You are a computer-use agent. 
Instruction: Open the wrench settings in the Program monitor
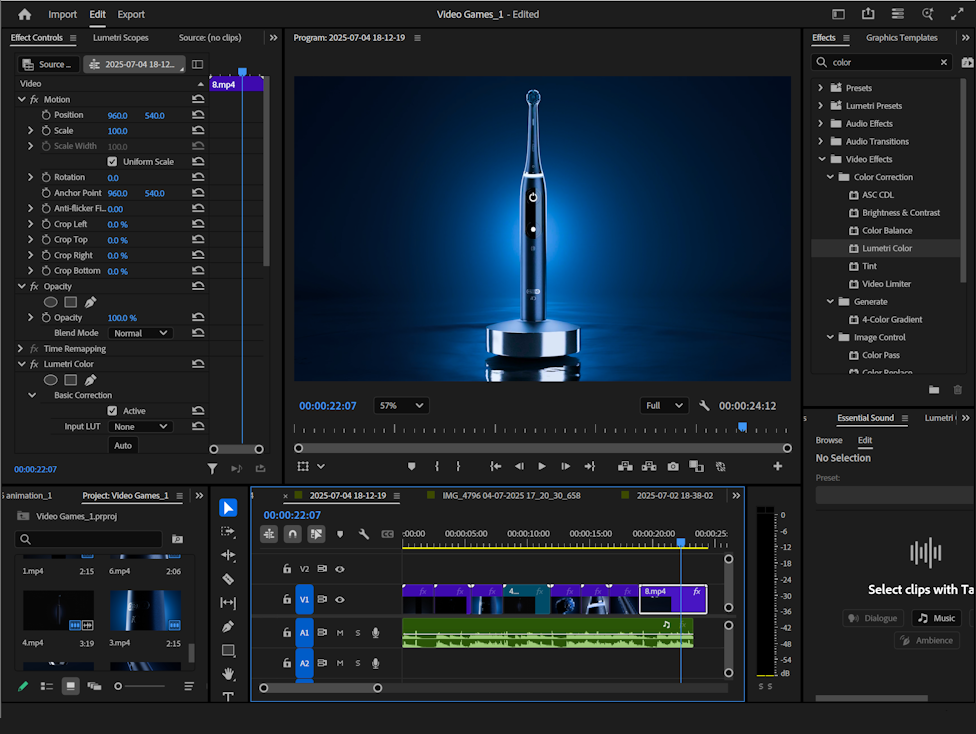click(704, 406)
